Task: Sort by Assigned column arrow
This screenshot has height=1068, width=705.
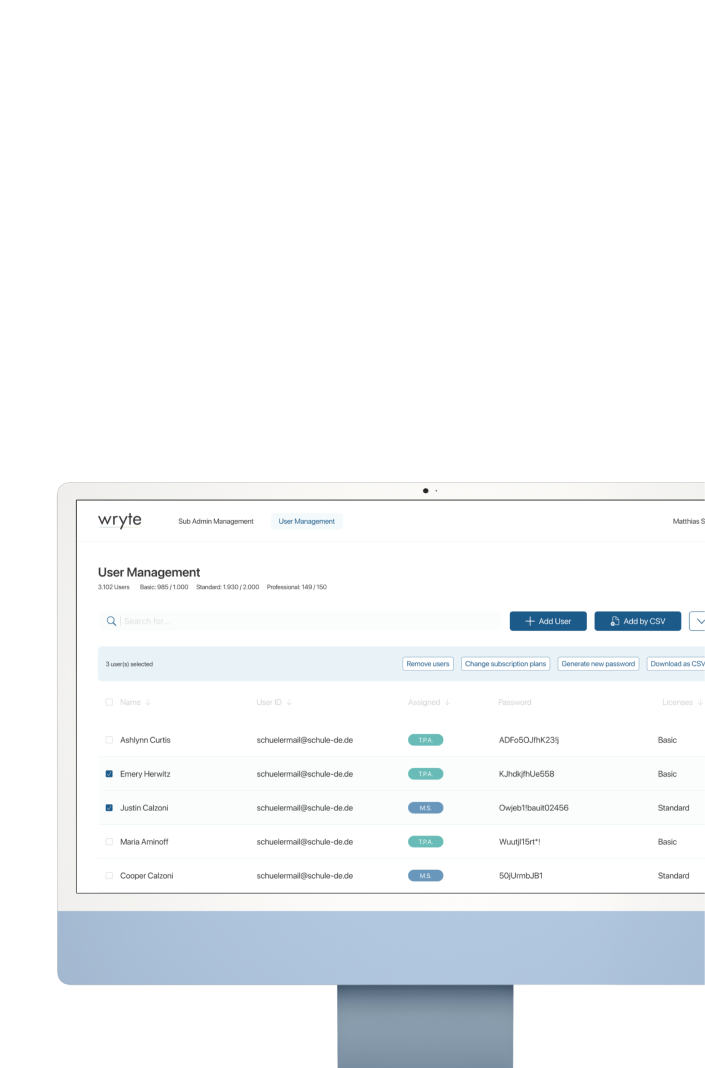Action: tap(448, 702)
